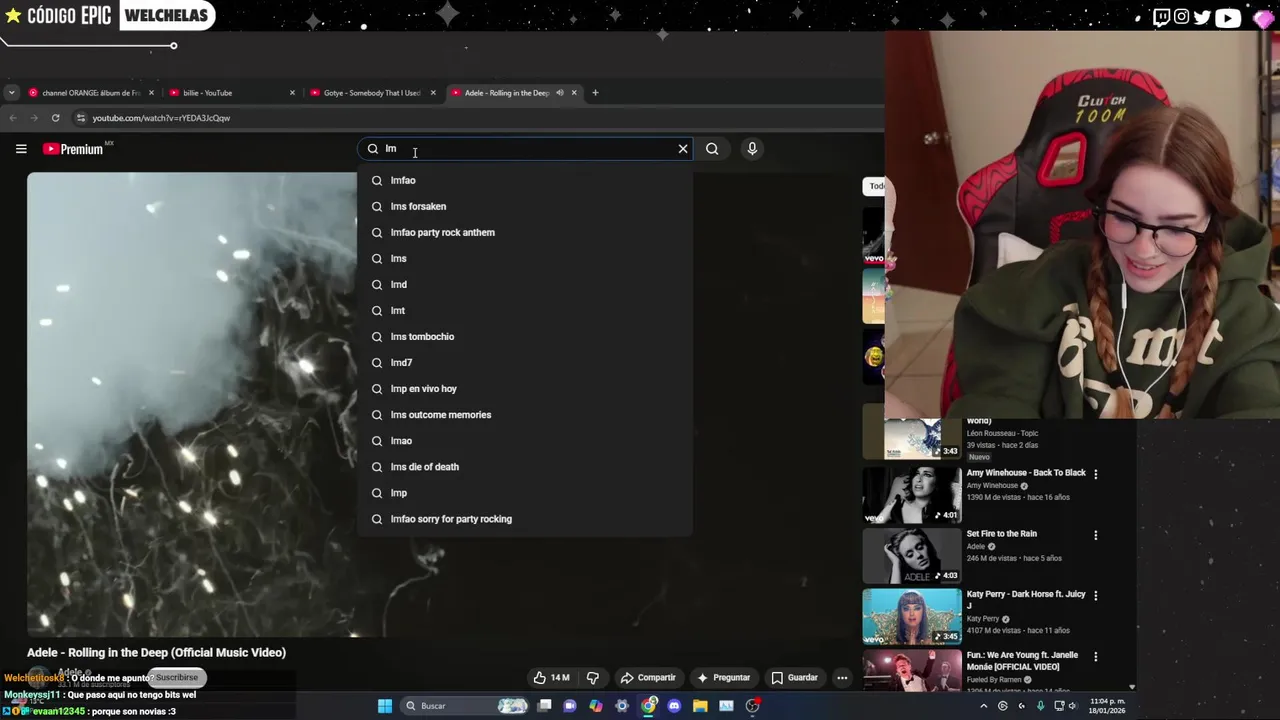Clear the search box text
Screen dimensions: 1280x720
coord(683,149)
